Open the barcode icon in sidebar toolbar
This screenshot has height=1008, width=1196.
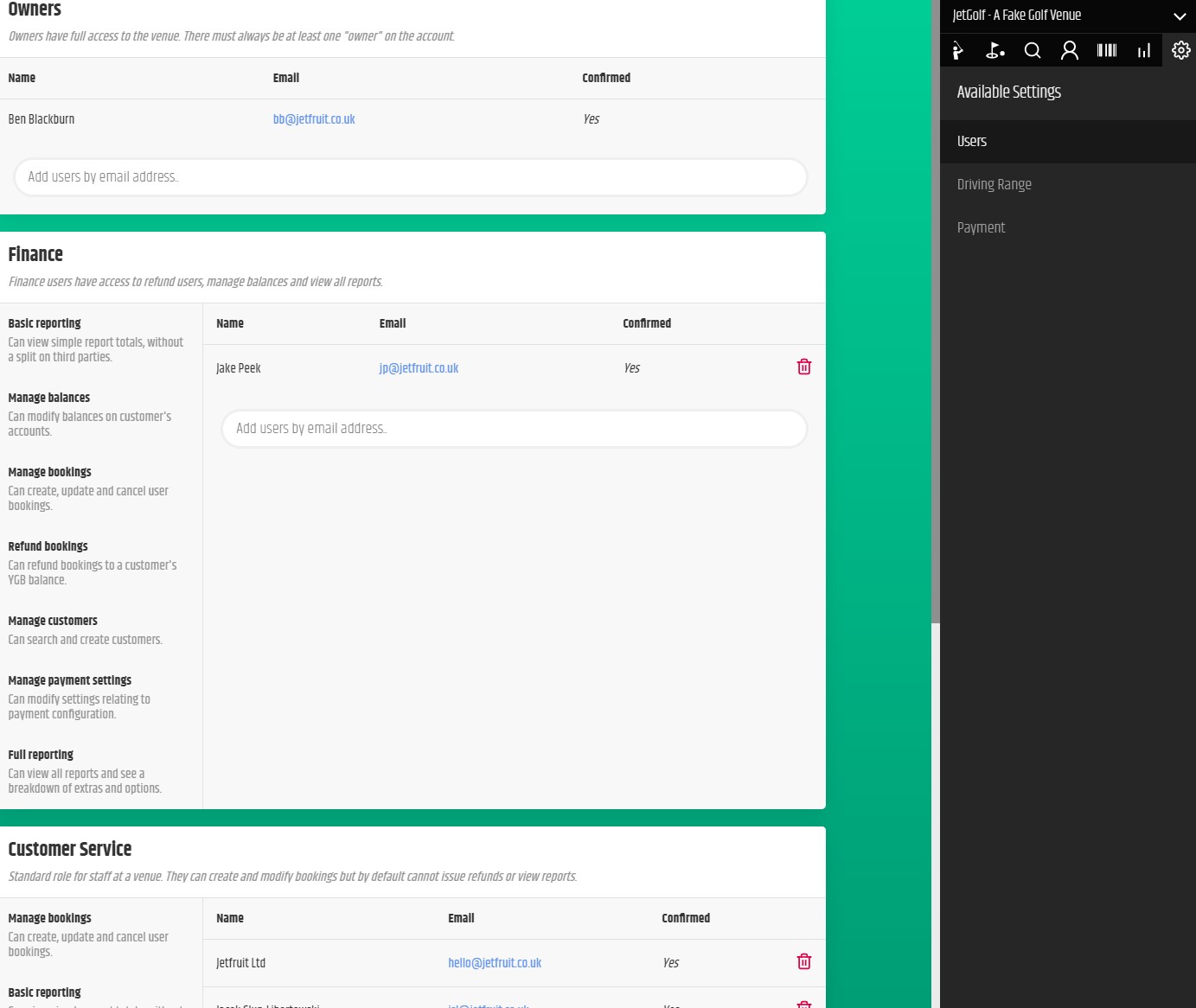click(1107, 50)
